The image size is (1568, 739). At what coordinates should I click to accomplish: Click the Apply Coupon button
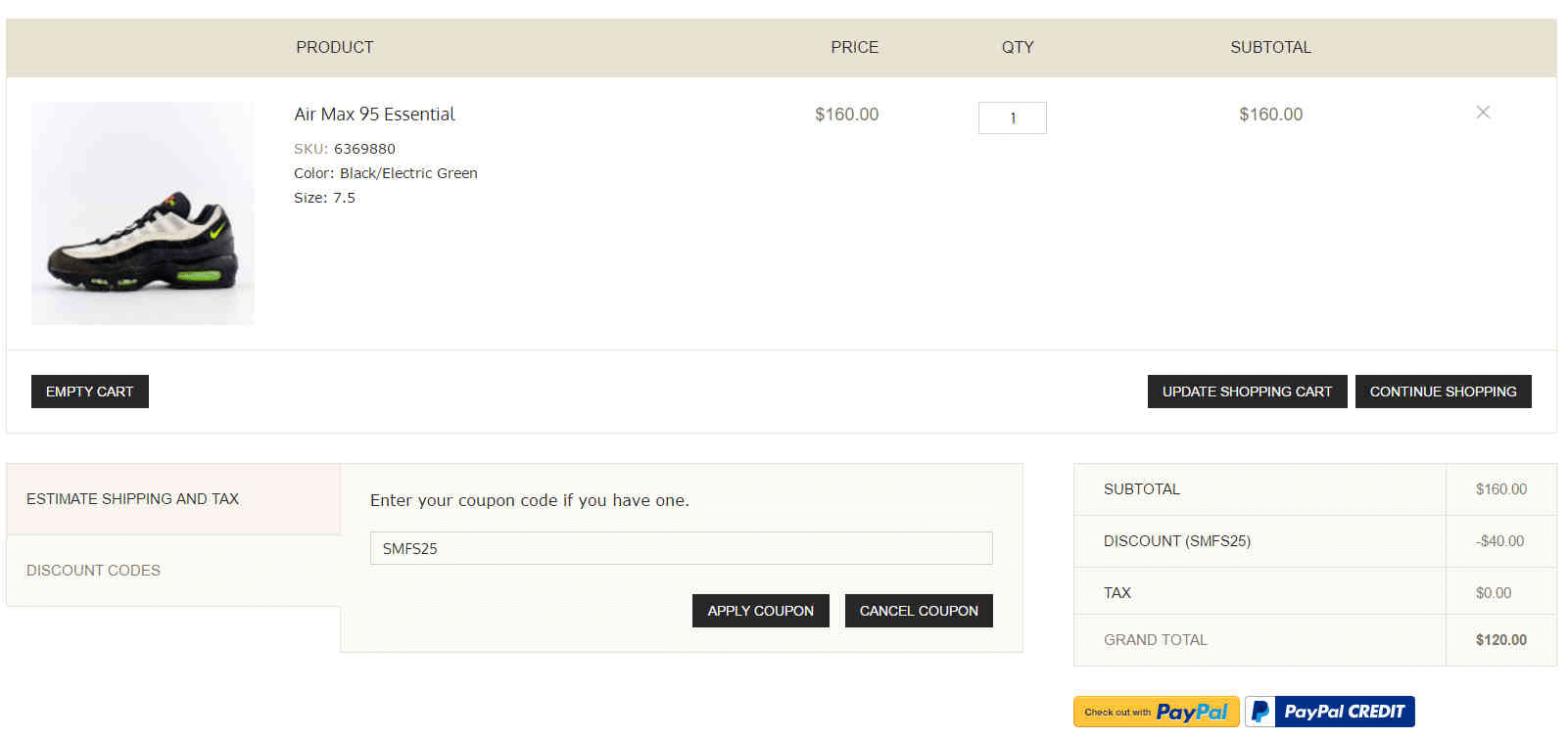coord(761,611)
